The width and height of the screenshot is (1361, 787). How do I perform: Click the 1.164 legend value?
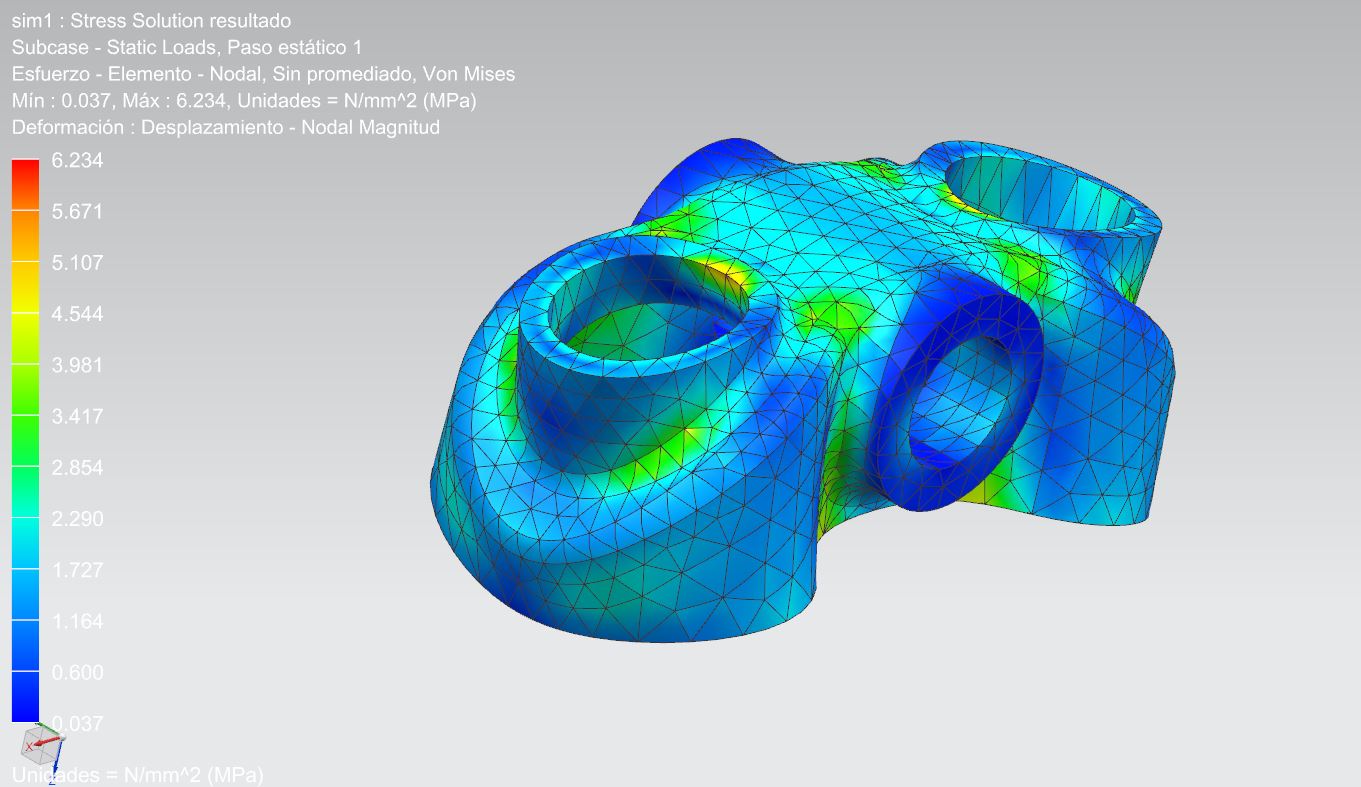click(78, 620)
